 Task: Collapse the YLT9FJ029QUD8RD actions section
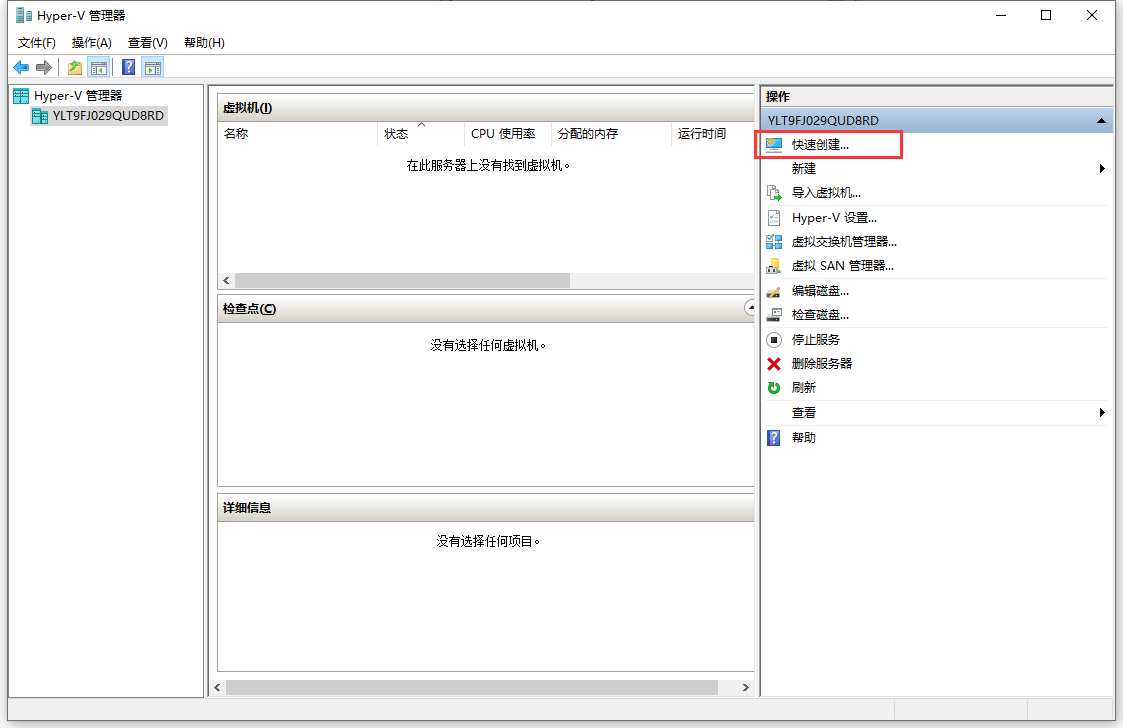[x=1101, y=120]
